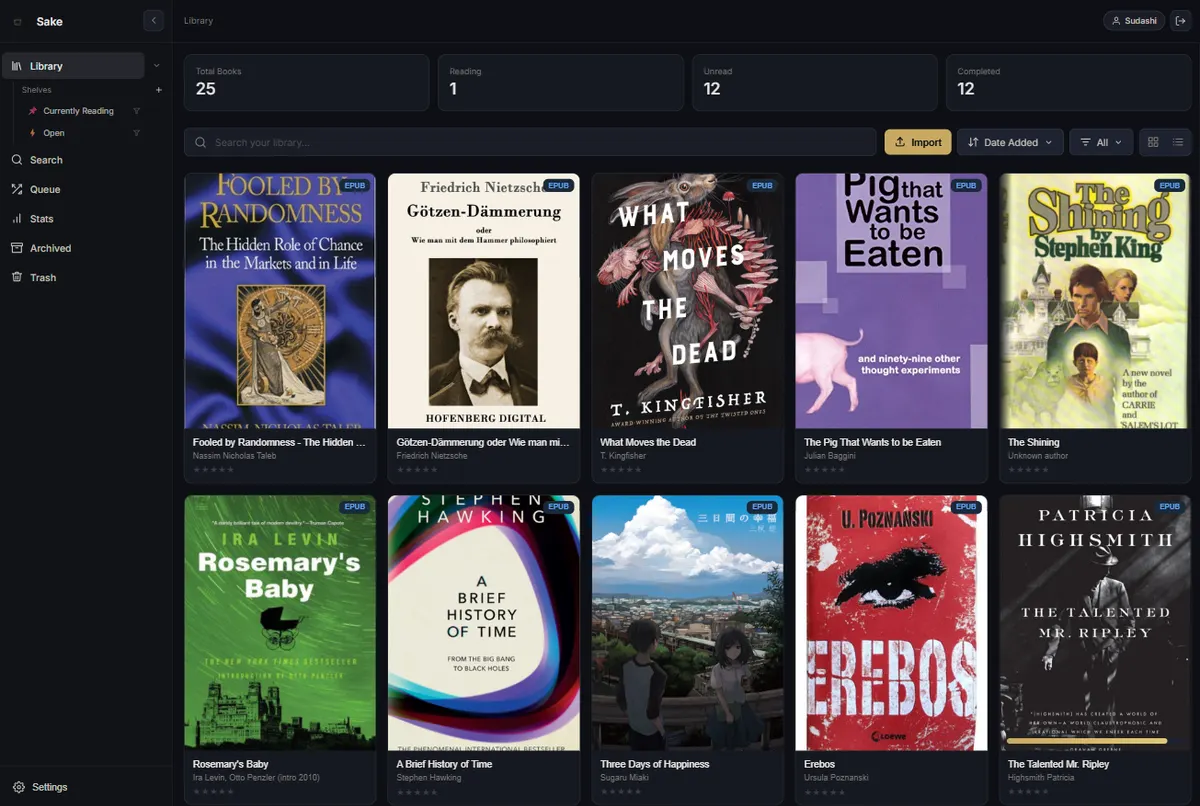
Task: Collapse the sidebar with the chevron button
Action: click(153, 20)
